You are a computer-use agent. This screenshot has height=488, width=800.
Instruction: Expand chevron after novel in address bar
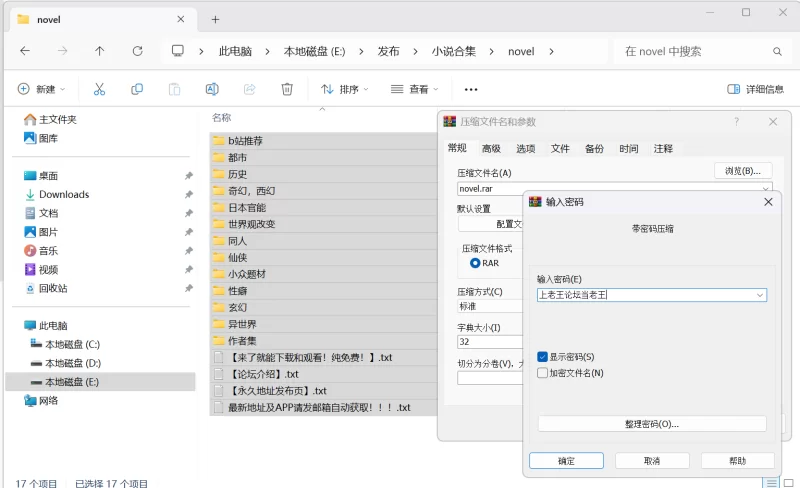click(551, 52)
